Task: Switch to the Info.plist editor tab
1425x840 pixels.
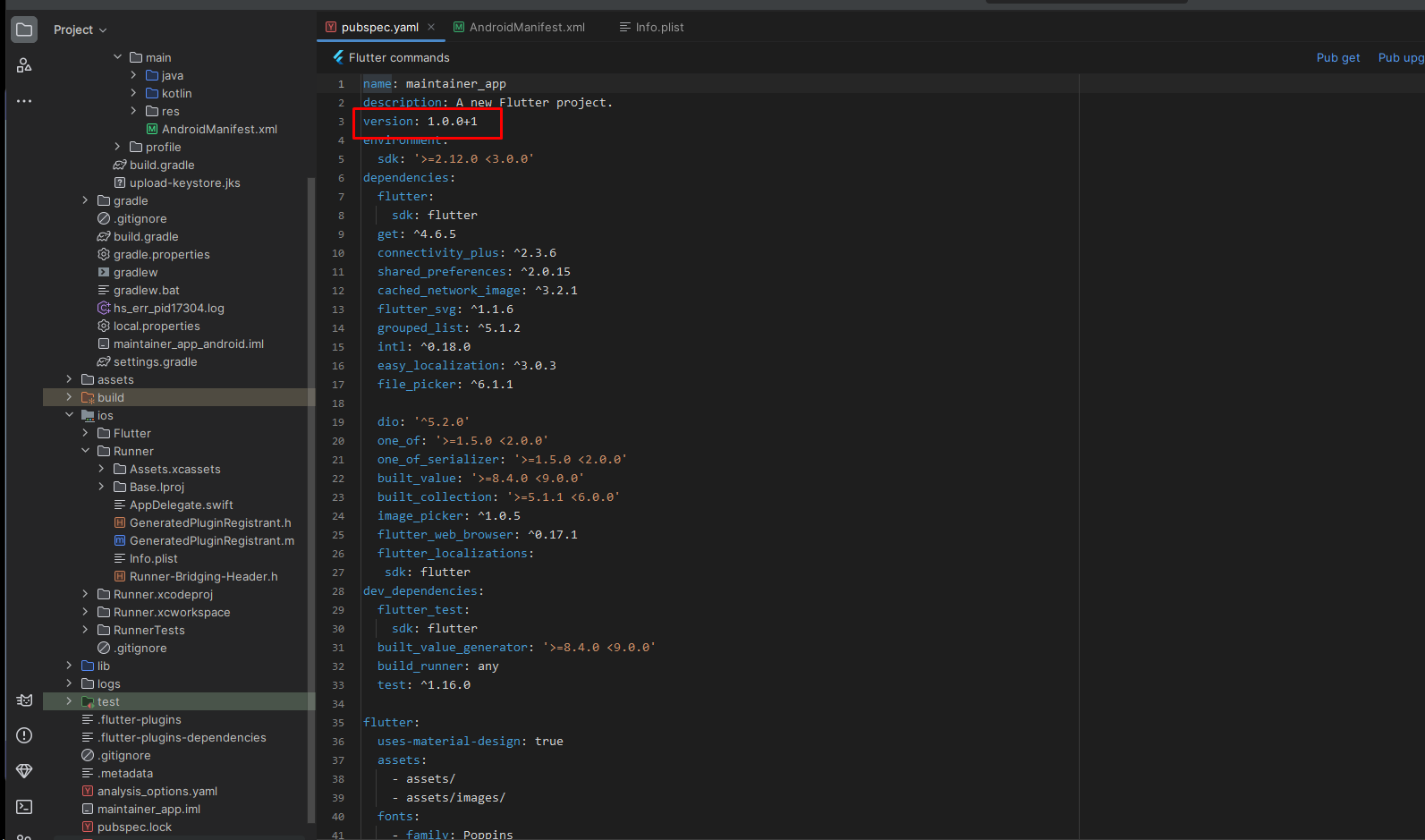Action: coord(651,27)
